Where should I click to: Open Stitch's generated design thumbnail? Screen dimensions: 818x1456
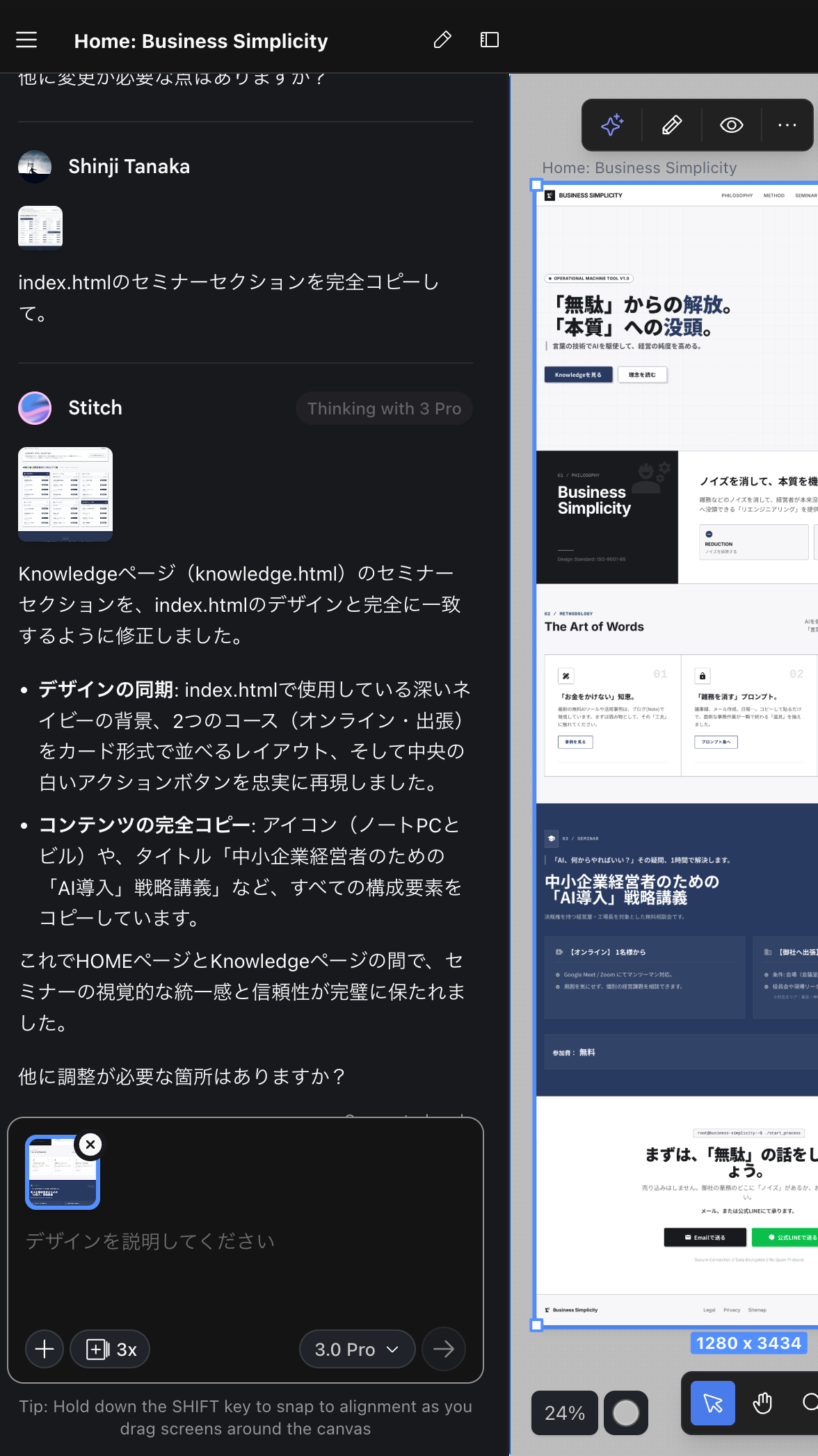pyautogui.click(x=65, y=494)
